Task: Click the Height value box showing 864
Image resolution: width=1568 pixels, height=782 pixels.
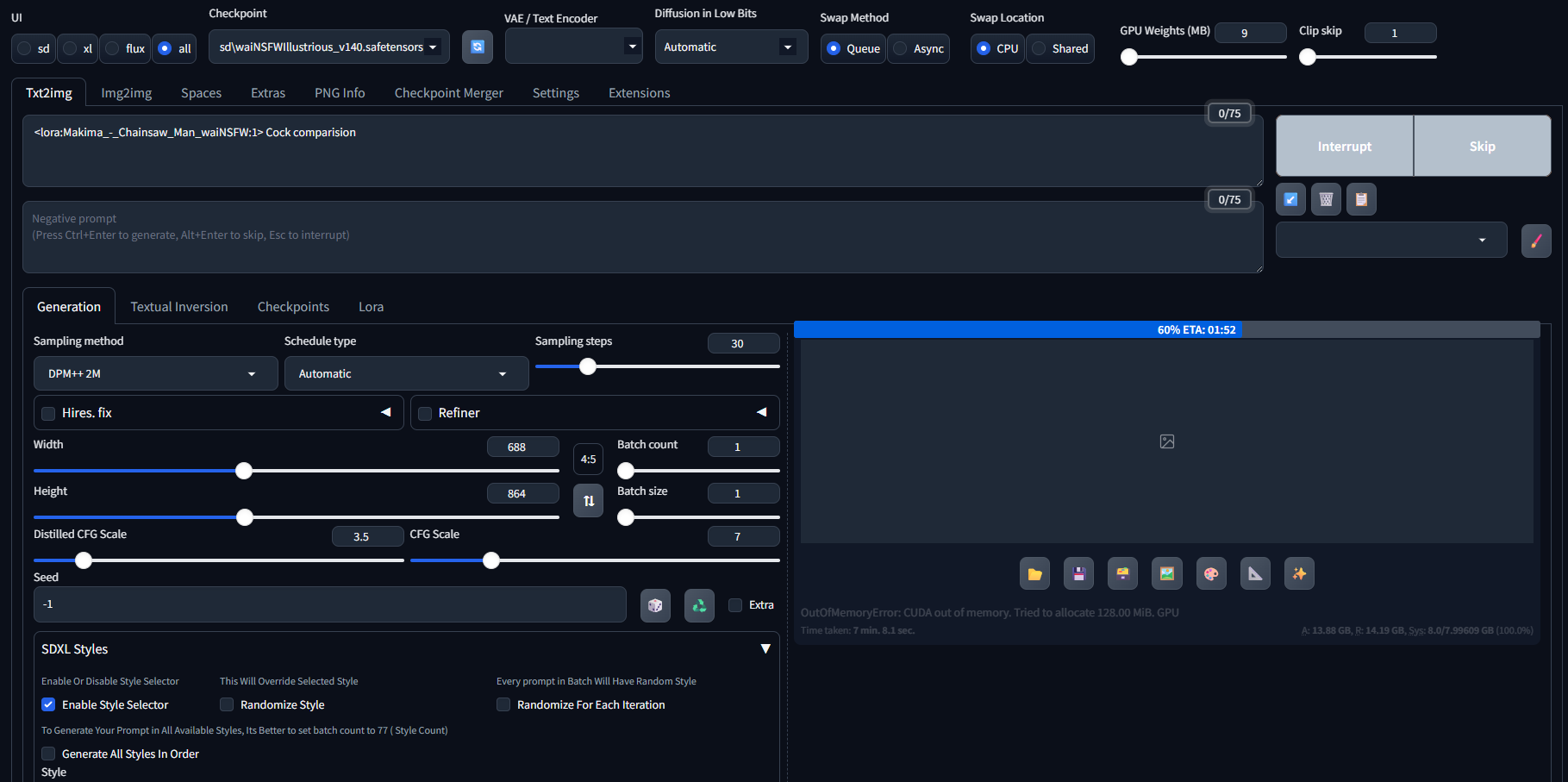Action: tap(523, 493)
